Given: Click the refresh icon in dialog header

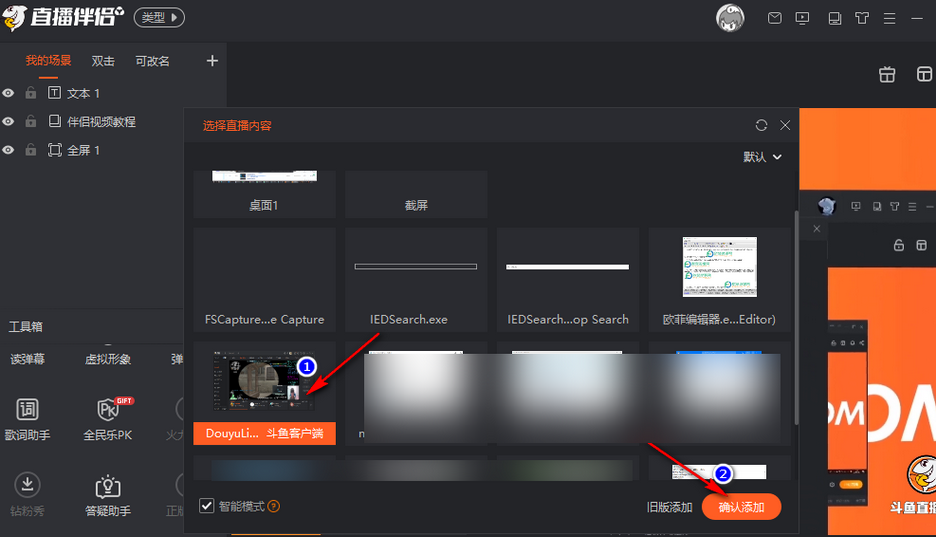Looking at the screenshot, I should click(x=762, y=125).
